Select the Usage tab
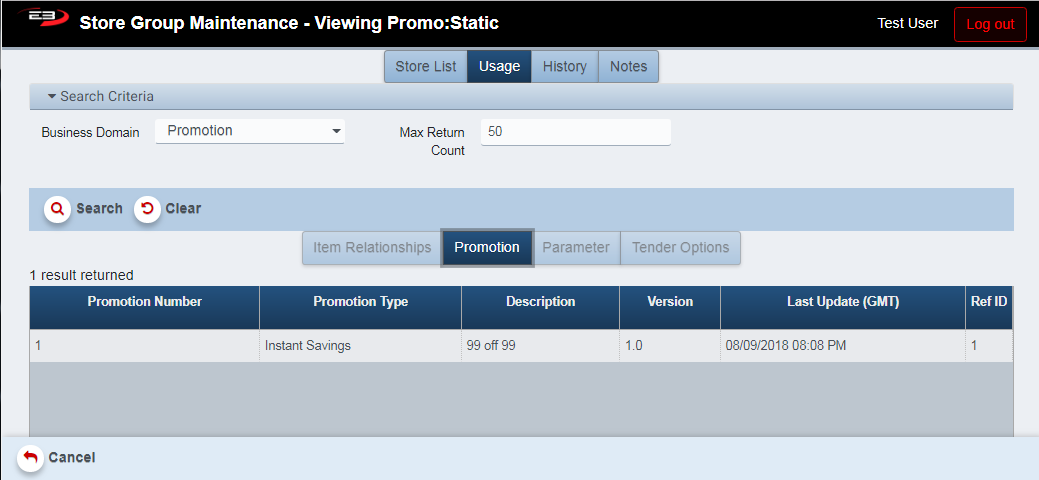Viewport: 1039px width, 480px height. click(x=499, y=67)
